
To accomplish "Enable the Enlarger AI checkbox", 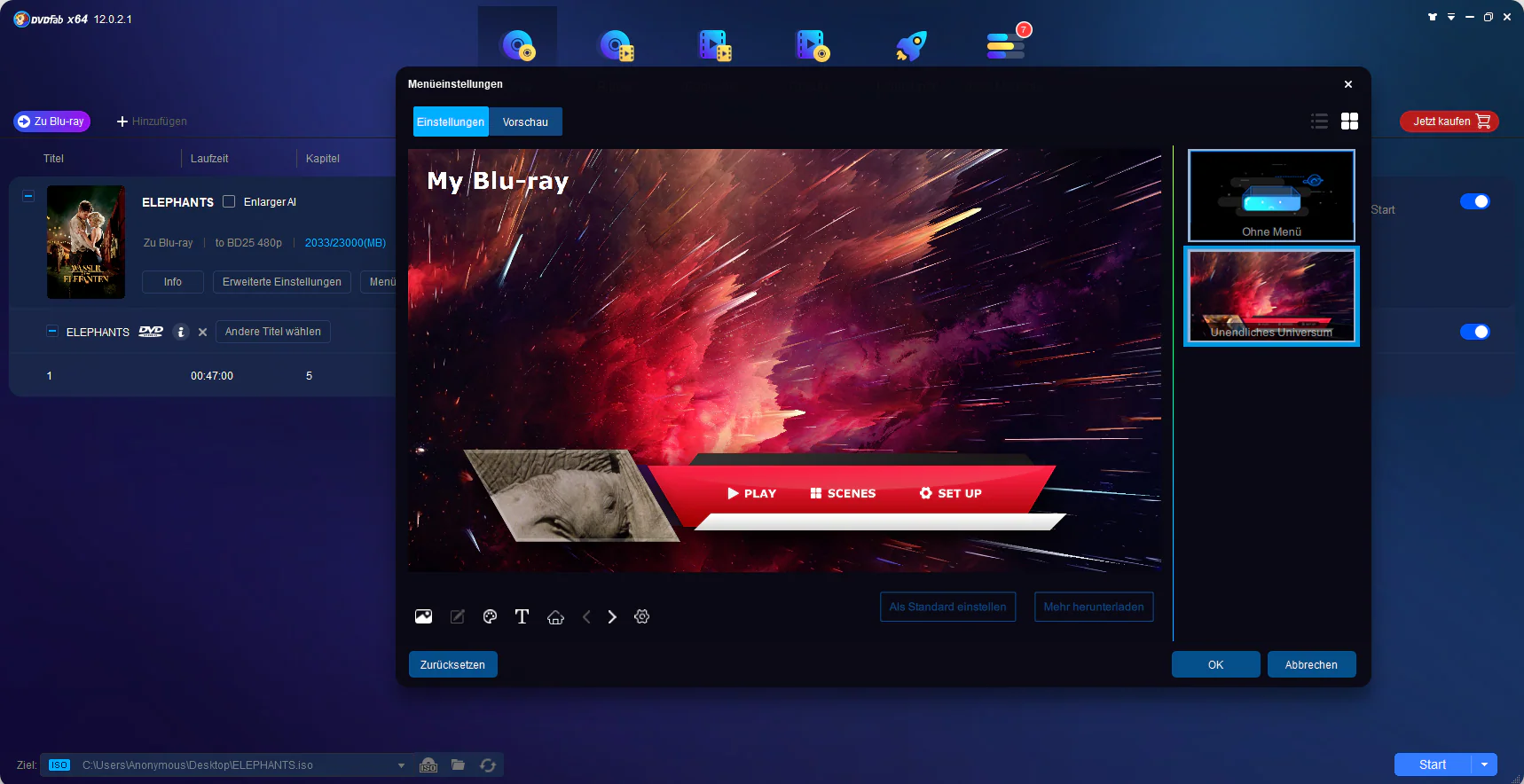I will point(229,201).
